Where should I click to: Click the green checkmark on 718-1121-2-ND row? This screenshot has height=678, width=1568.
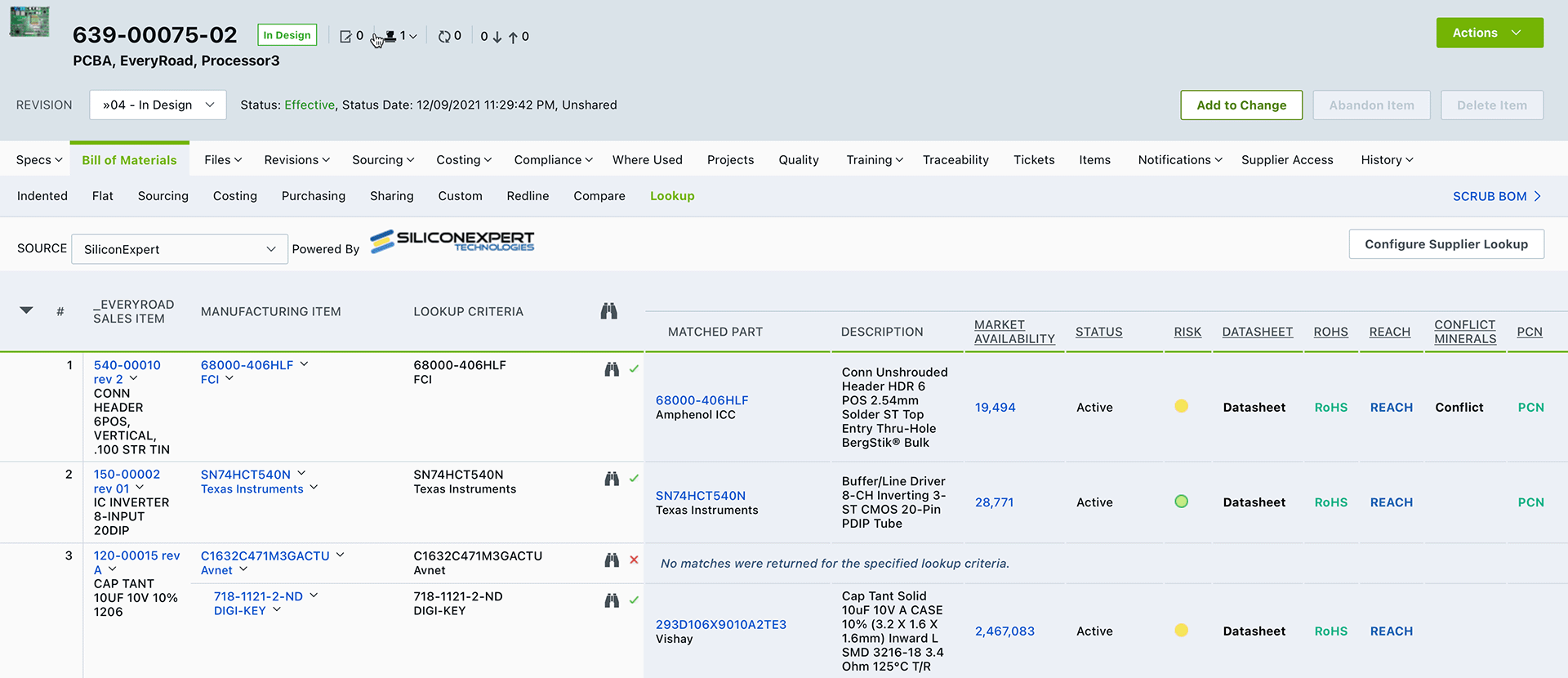(634, 600)
